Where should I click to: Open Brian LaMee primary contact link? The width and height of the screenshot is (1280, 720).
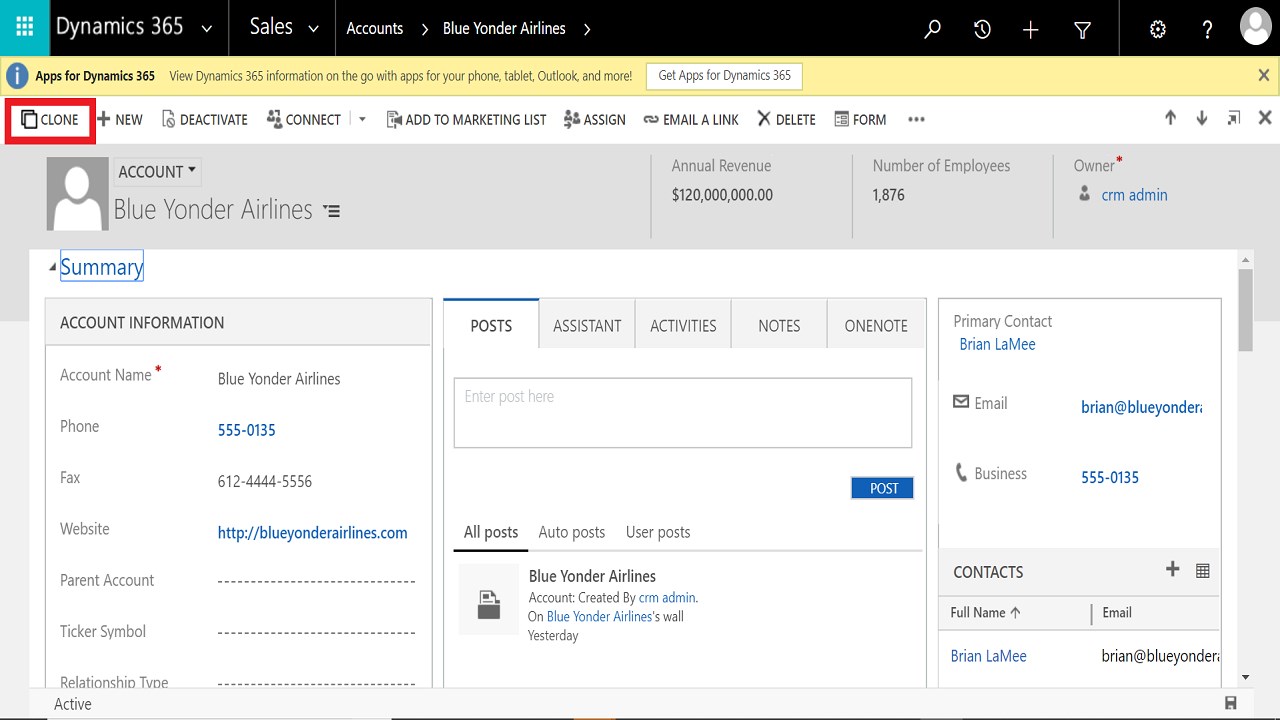click(x=997, y=344)
